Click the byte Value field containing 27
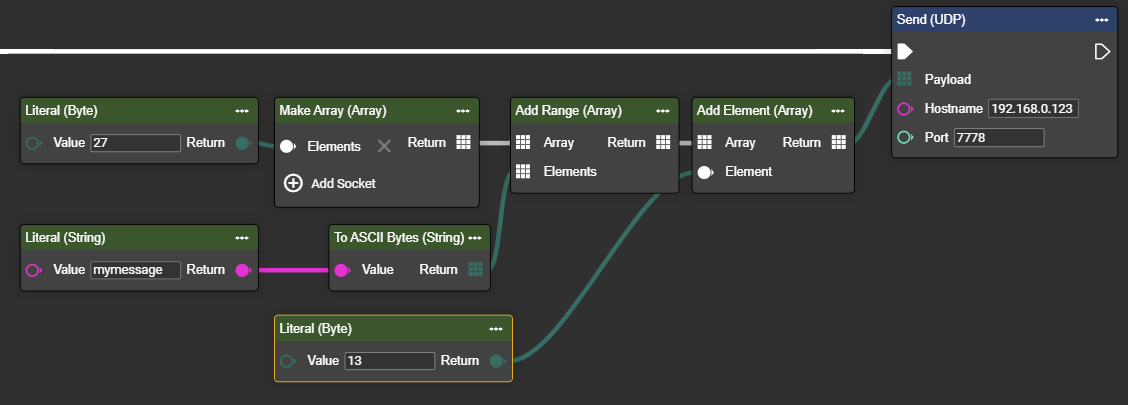The height and width of the screenshot is (405, 1128). tap(135, 143)
